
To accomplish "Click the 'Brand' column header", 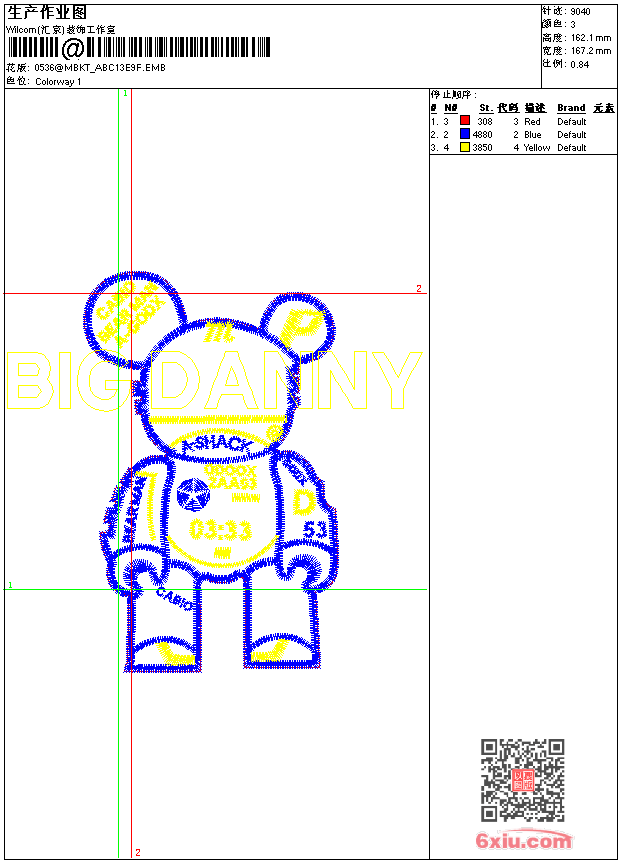I will pos(571,108).
